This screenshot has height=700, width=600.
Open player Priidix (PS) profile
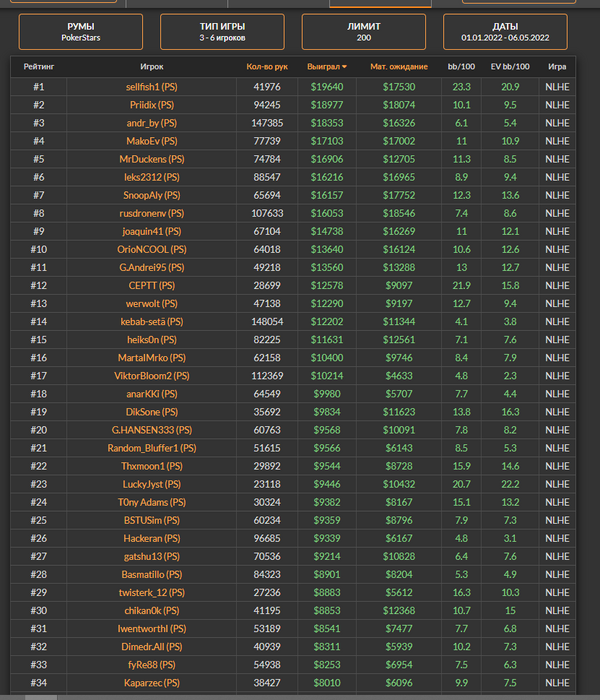(152, 105)
